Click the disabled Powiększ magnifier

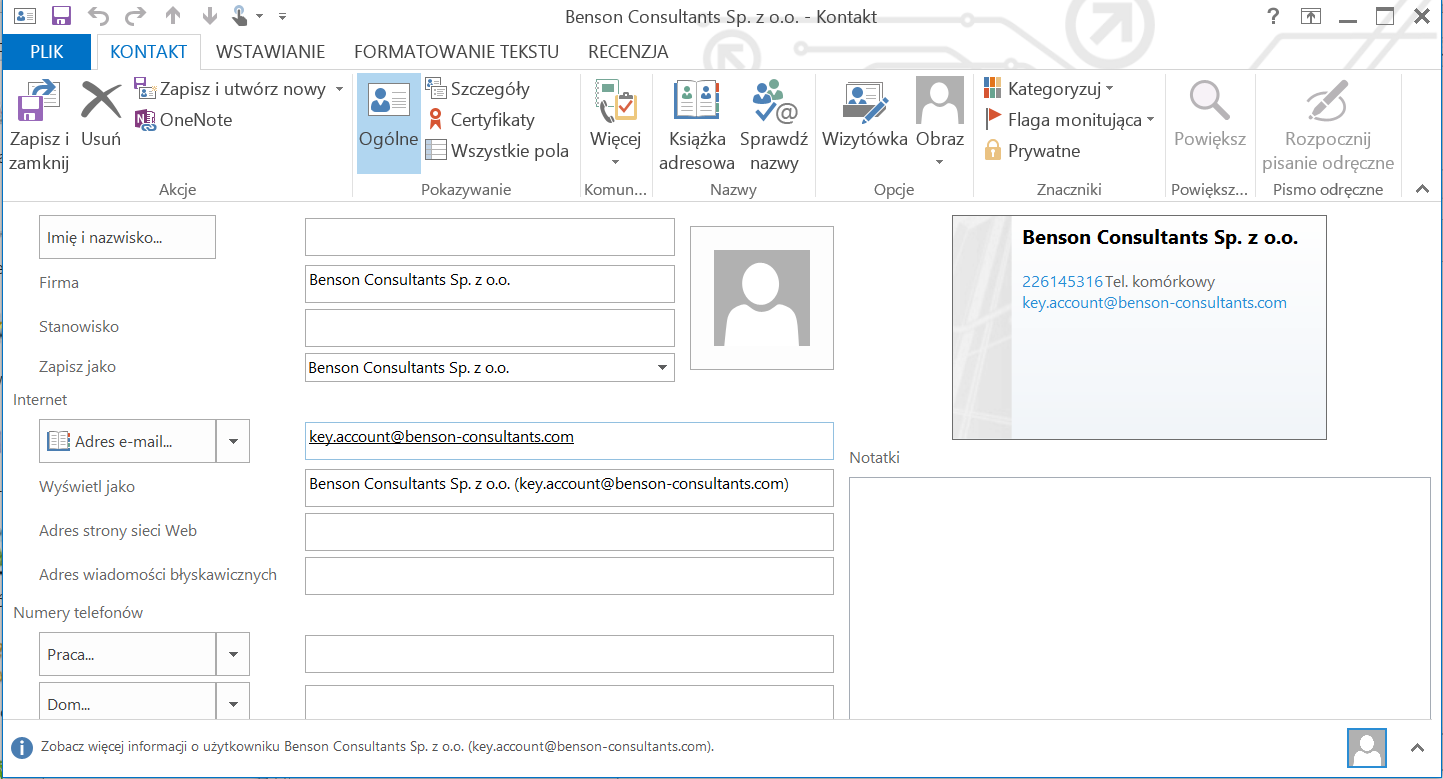point(1210,114)
